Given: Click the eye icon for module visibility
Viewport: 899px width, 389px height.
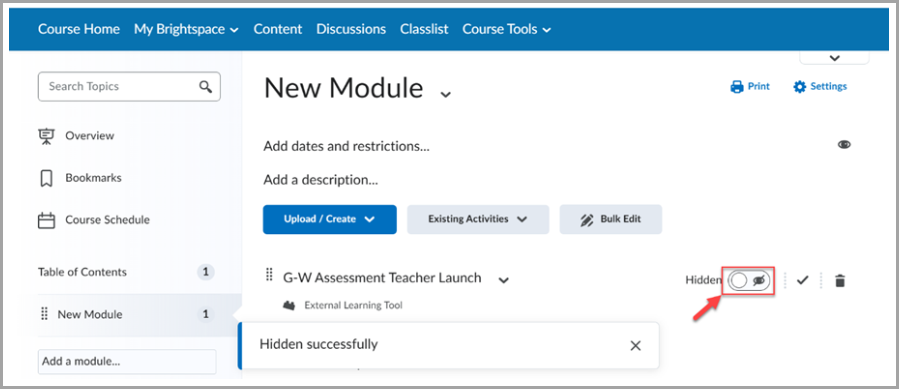Looking at the screenshot, I should tap(844, 145).
